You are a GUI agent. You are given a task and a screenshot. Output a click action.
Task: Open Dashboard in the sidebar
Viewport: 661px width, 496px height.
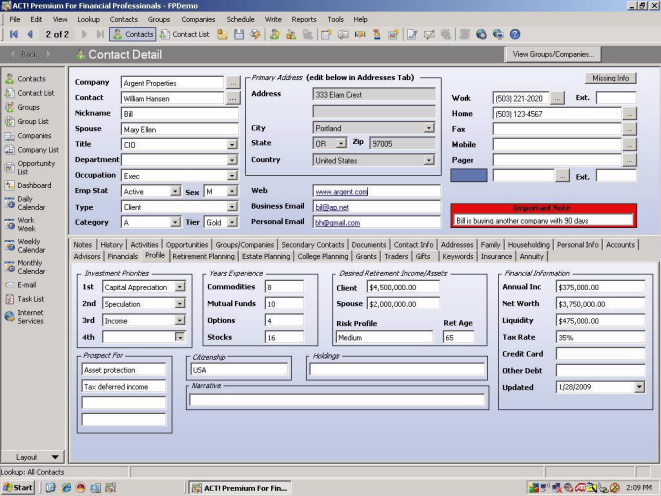(x=28, y=185)
